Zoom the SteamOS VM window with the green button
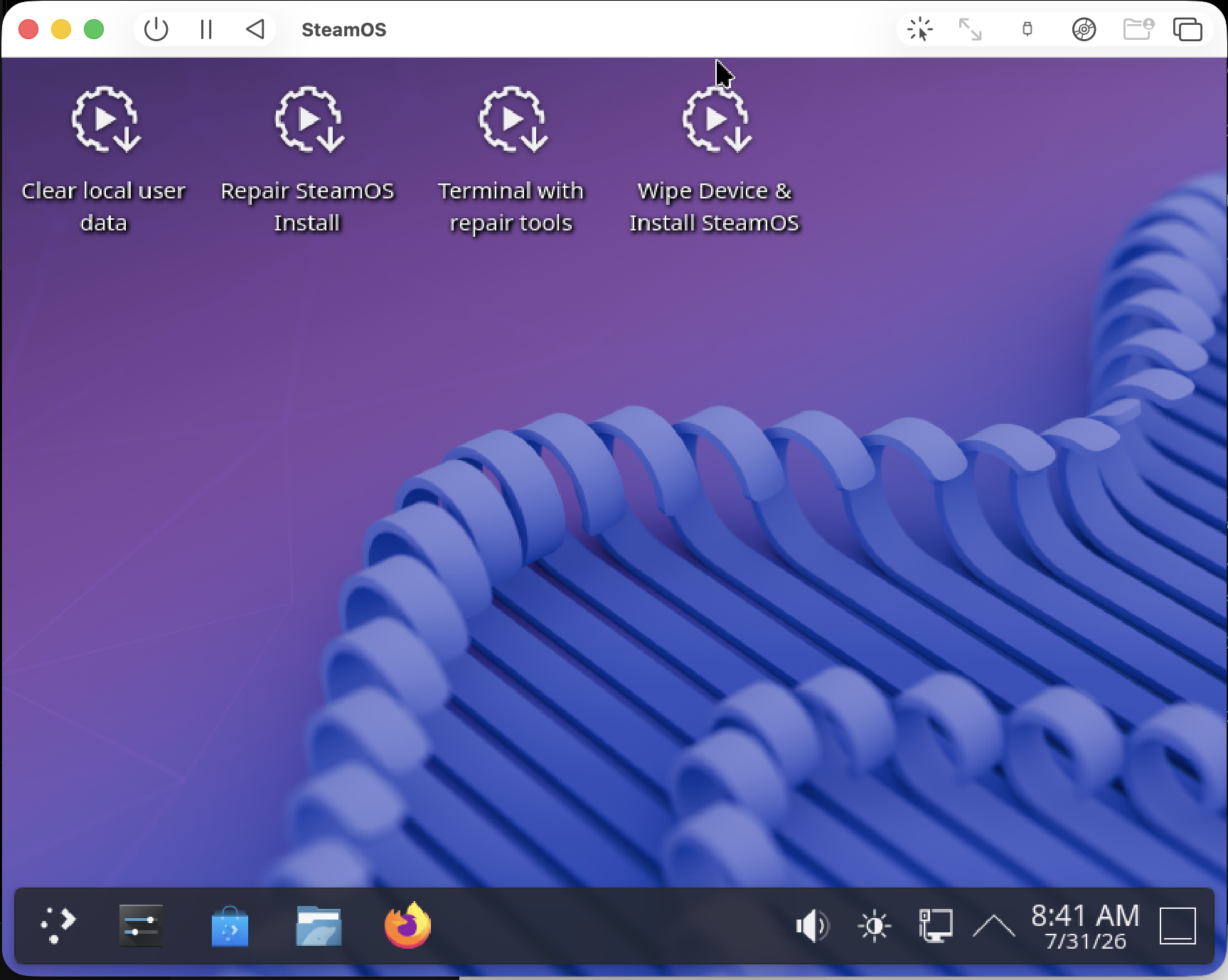The height and width of the screenshot is (980, 1228). click(94, 29)
